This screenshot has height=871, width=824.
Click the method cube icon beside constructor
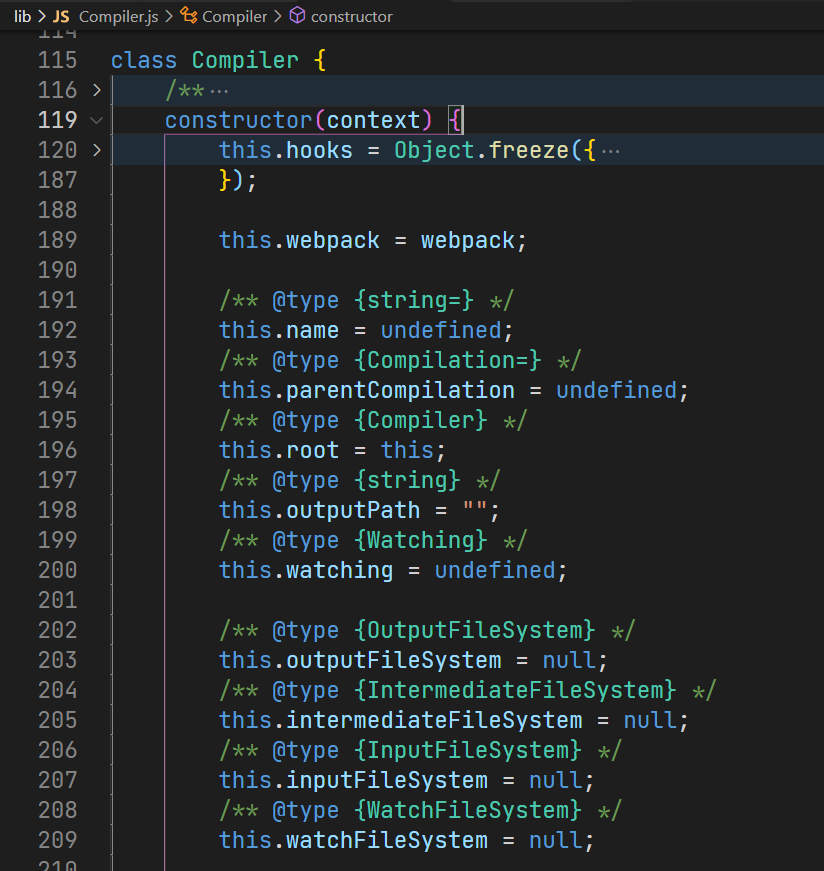coord(298,16)
